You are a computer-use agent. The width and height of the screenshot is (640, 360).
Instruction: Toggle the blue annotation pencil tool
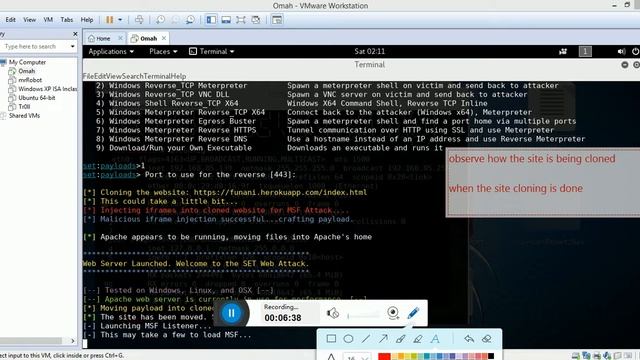tap(413, 313)
